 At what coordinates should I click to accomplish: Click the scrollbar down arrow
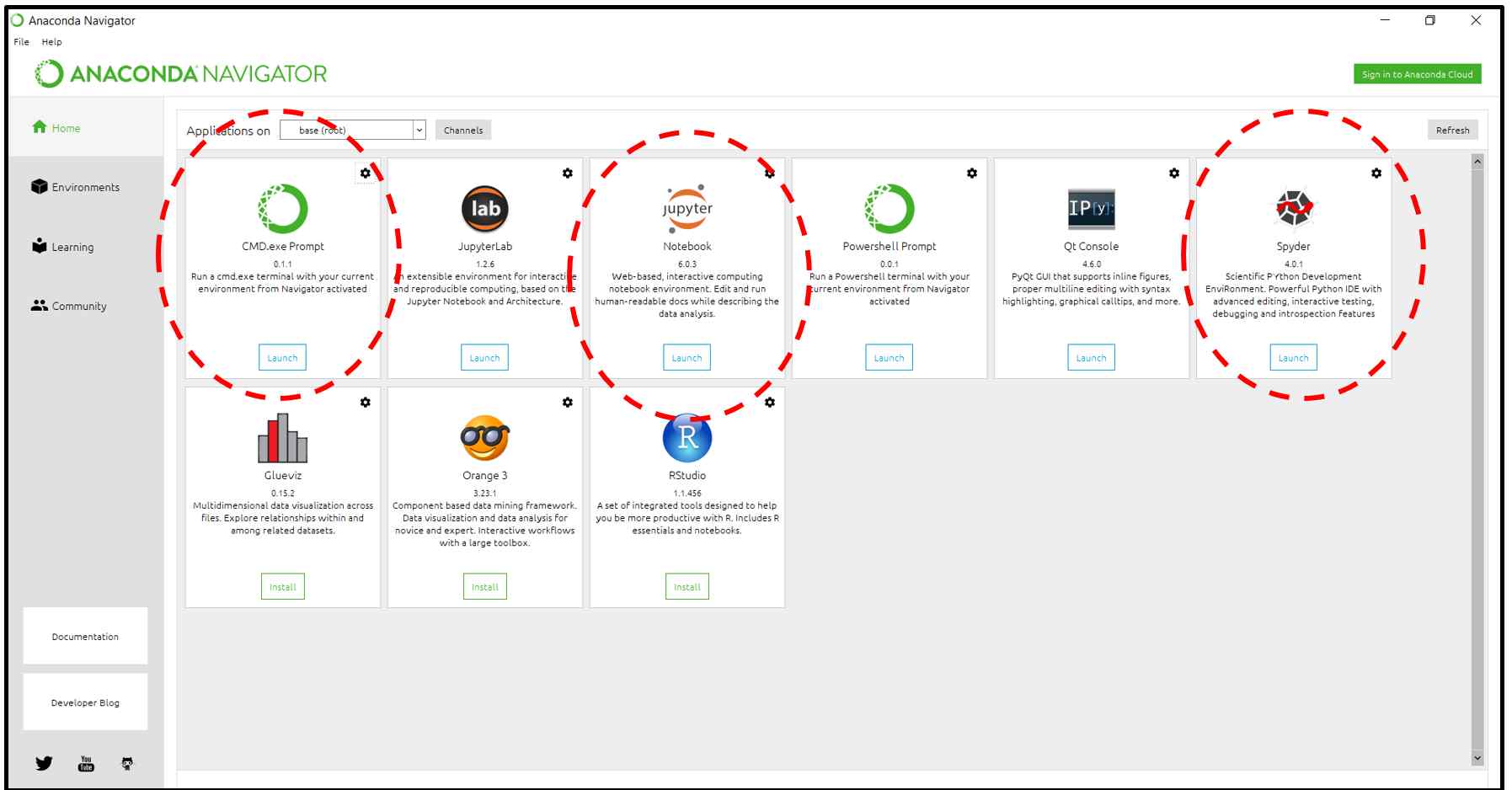[1477, 758]
